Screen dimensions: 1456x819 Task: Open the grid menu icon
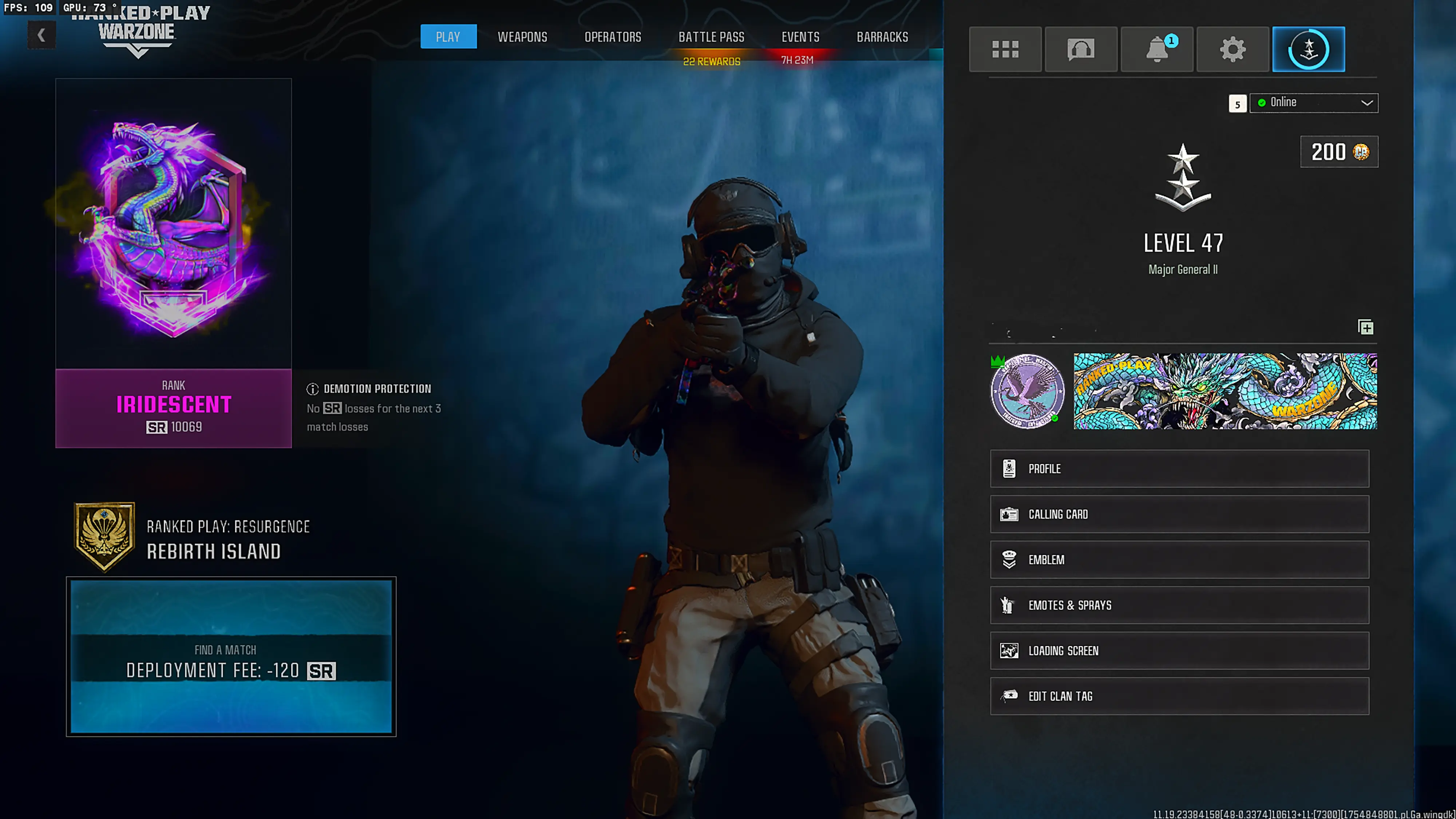[x=1005, y=49]
